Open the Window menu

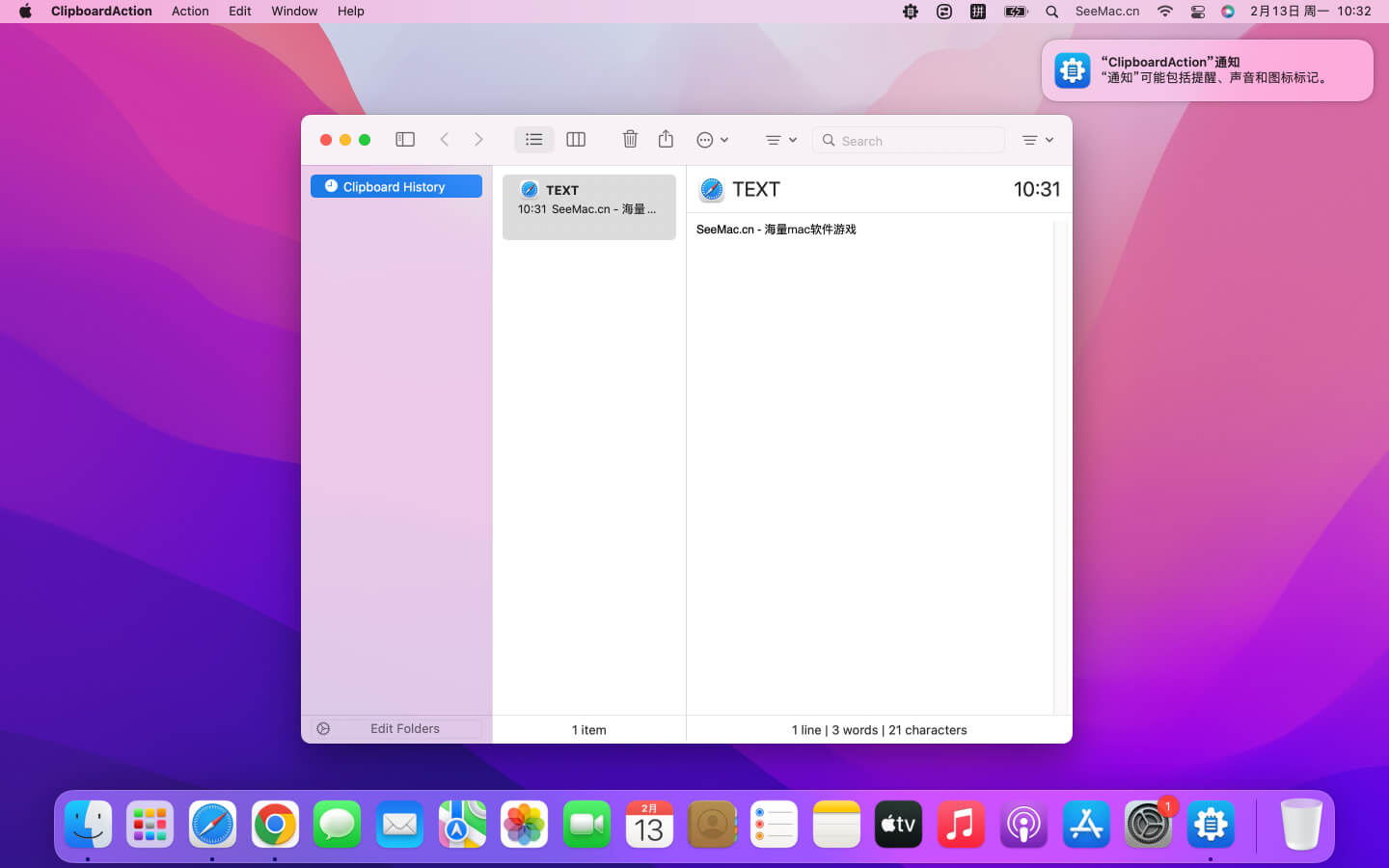click(x=294, y=12)
